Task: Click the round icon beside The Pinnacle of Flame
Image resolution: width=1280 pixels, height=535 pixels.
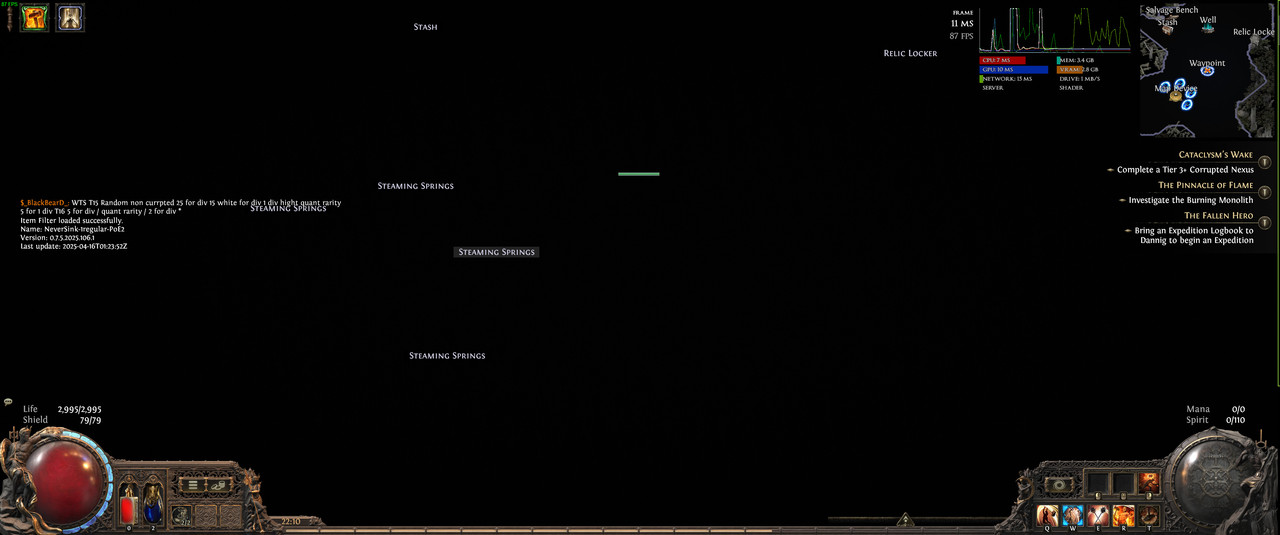Action: point(1265,192)
